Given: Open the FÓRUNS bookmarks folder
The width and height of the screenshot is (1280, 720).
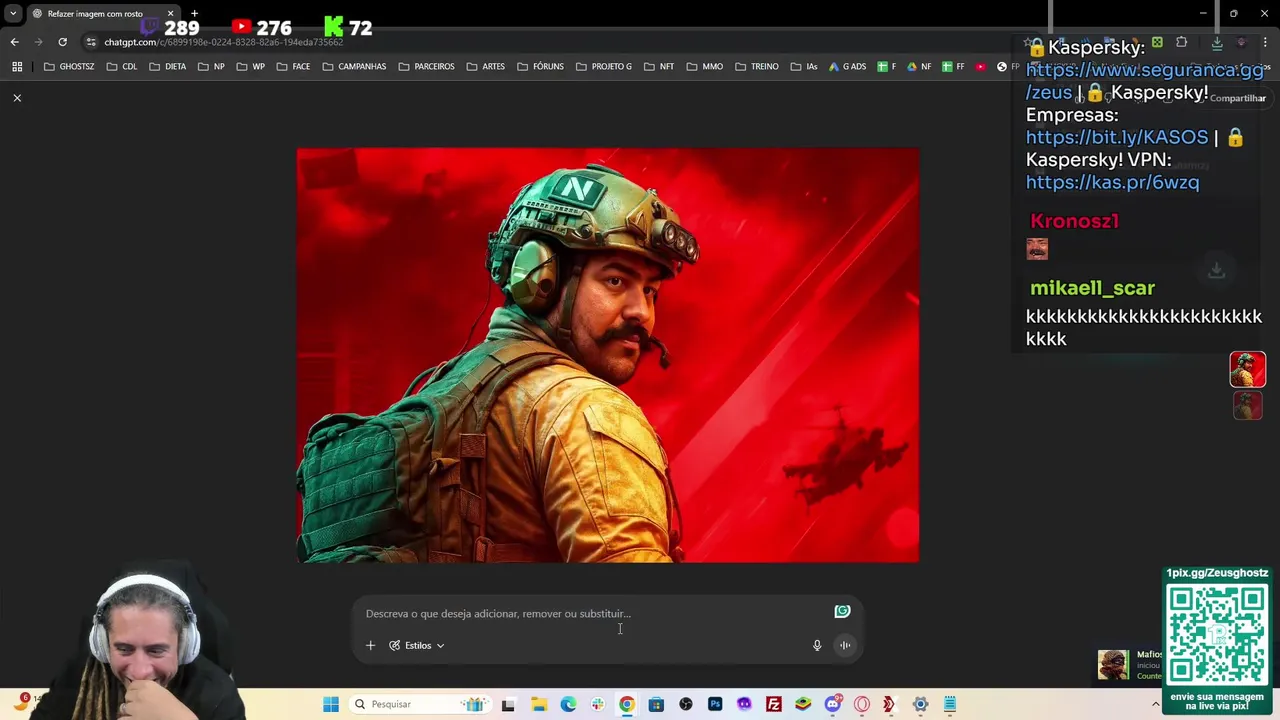Looking at the screenshot, I should pos(539,67).
